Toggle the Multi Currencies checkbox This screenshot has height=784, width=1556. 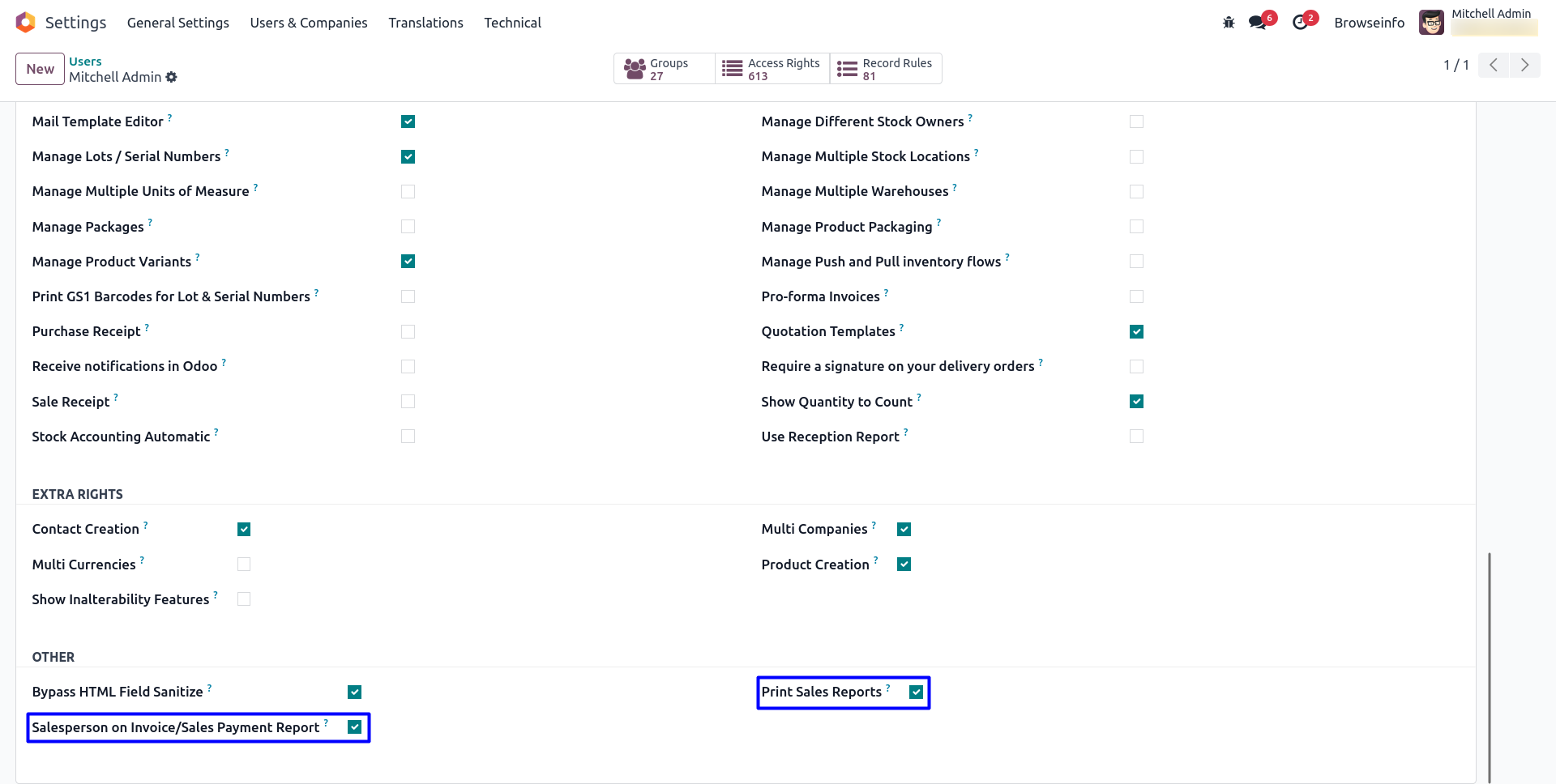click(x=244, y=565)
